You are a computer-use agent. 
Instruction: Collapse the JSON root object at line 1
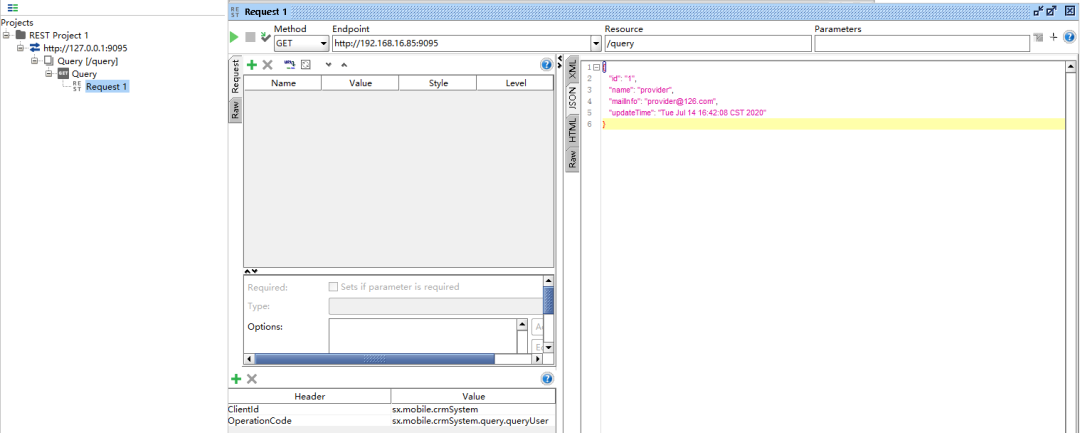pyautogui.click(x=596, y=67)
